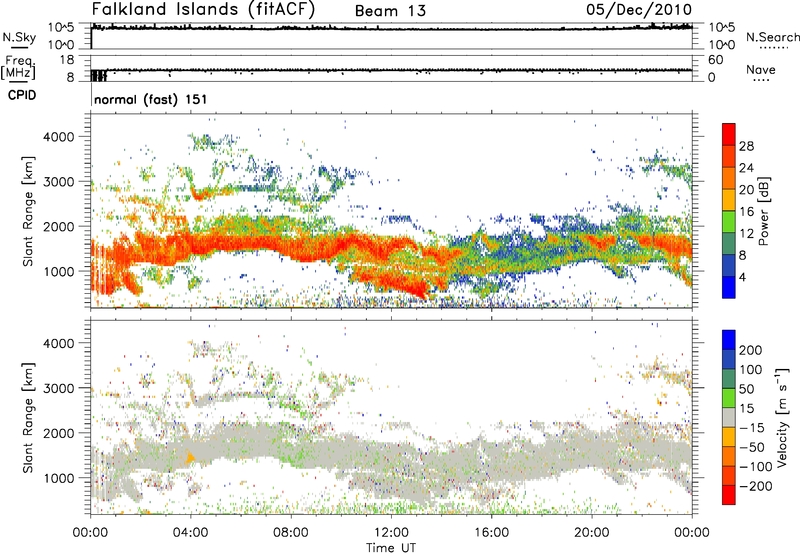Click the '4' power colorbar tick value
800x554 pixels.
pyautogui.click(x=743, y=277)
